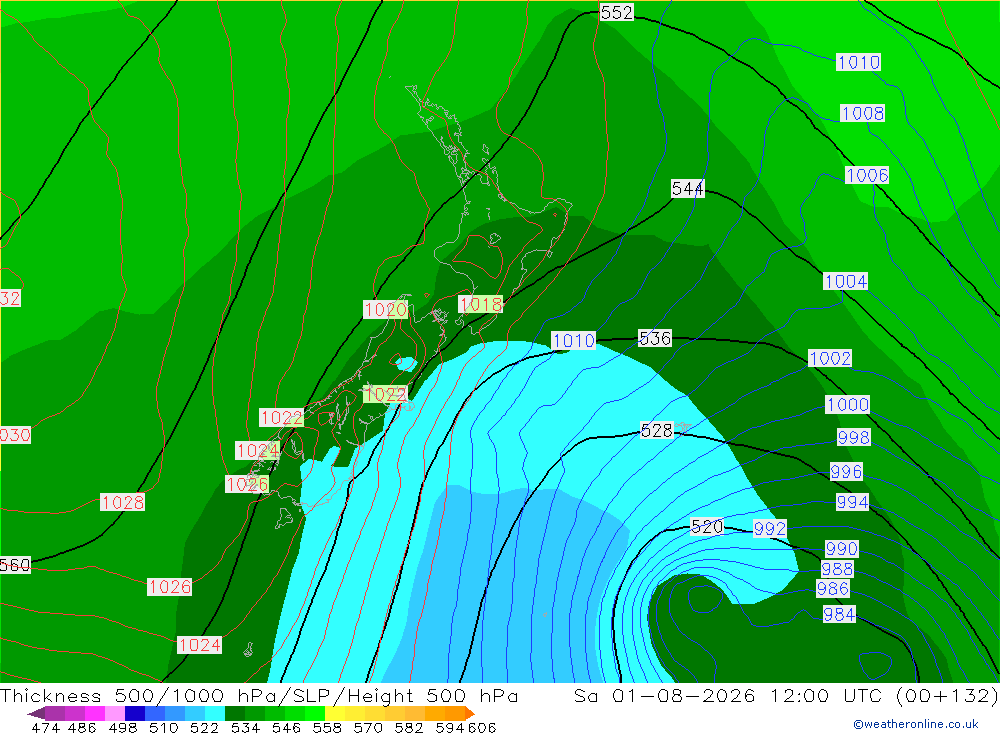Select the blue 1004 isobar label

[846, 281]
